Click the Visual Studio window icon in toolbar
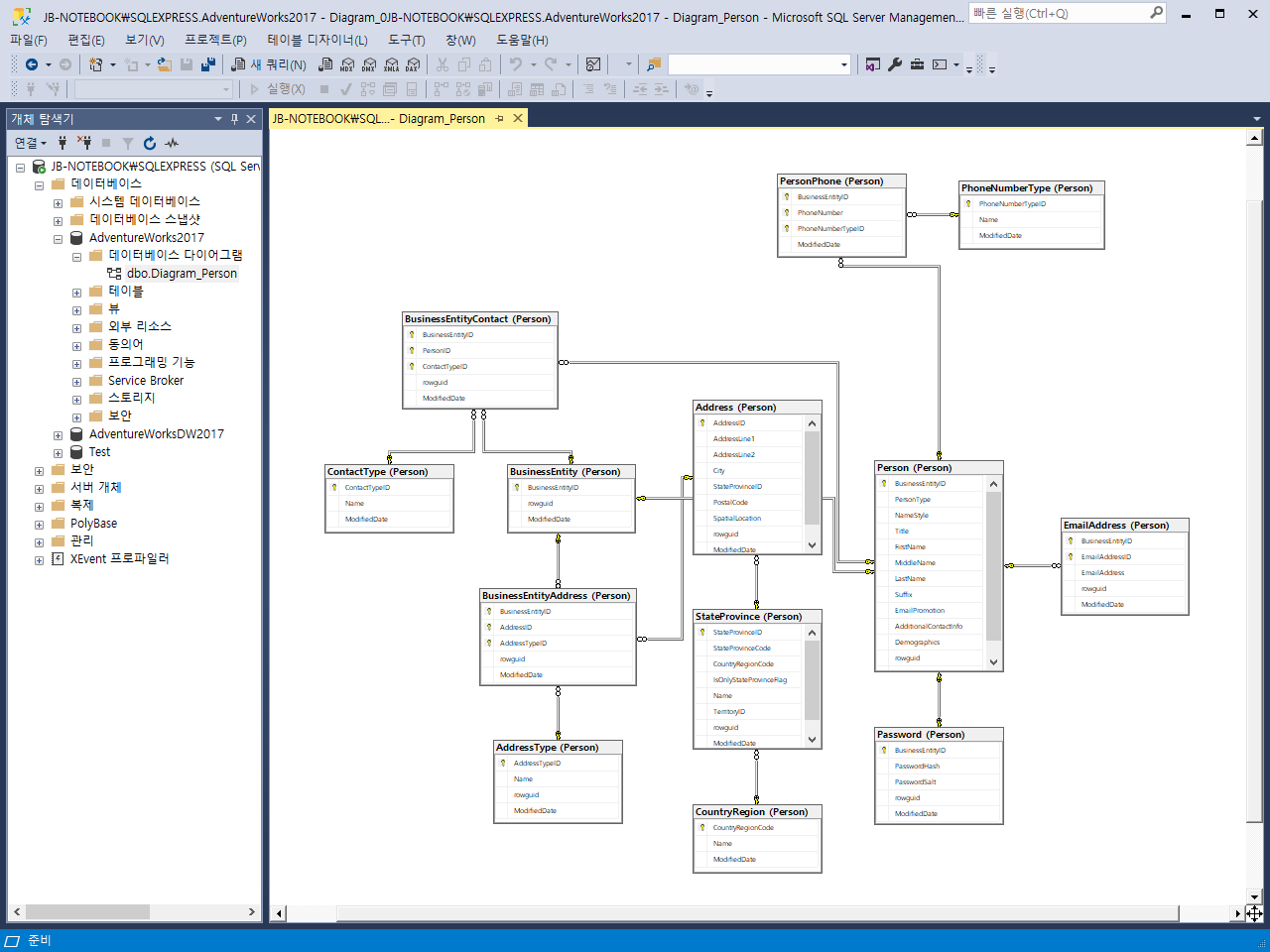 873,64
